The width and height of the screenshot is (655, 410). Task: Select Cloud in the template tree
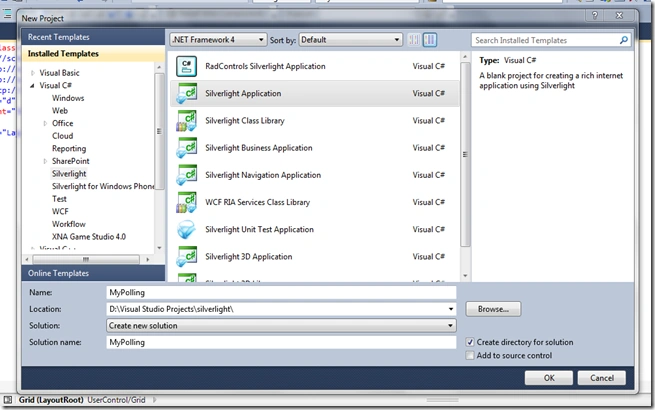click(x=63, y=136)
